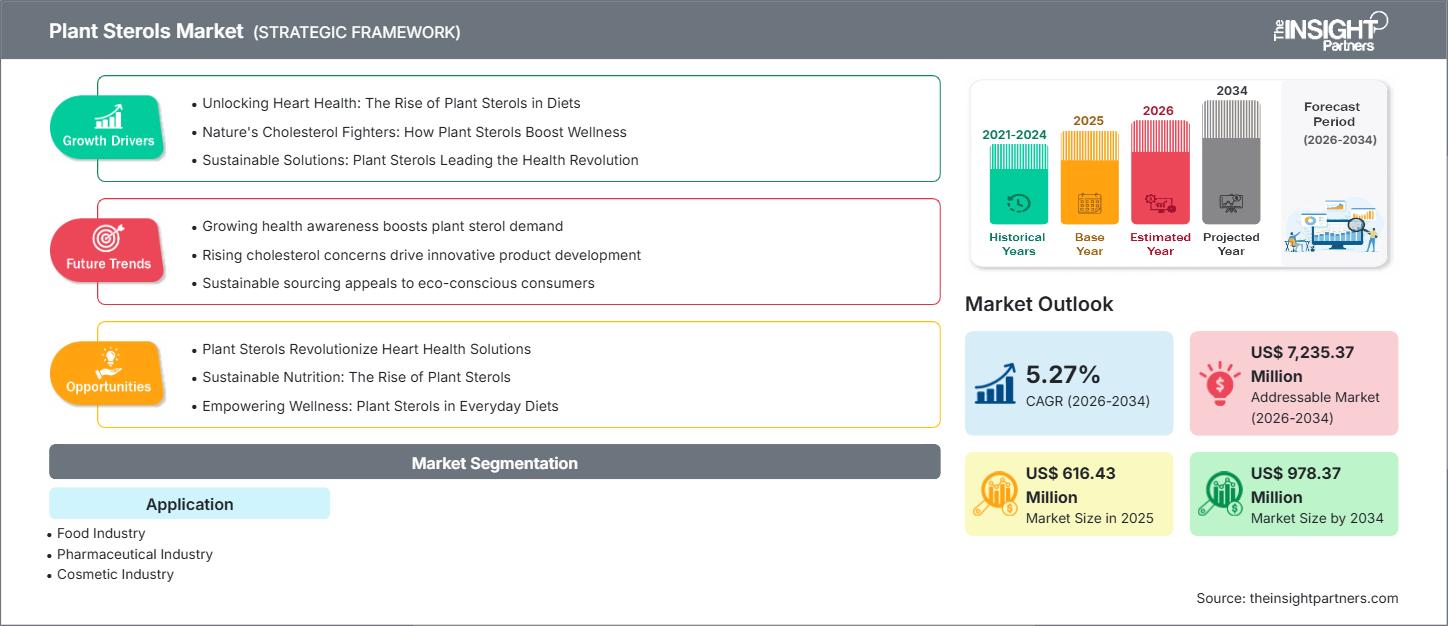Click Pharmaceutical Industry list item
Viewport: 1448px width, 626px height.
click(134, 554)
